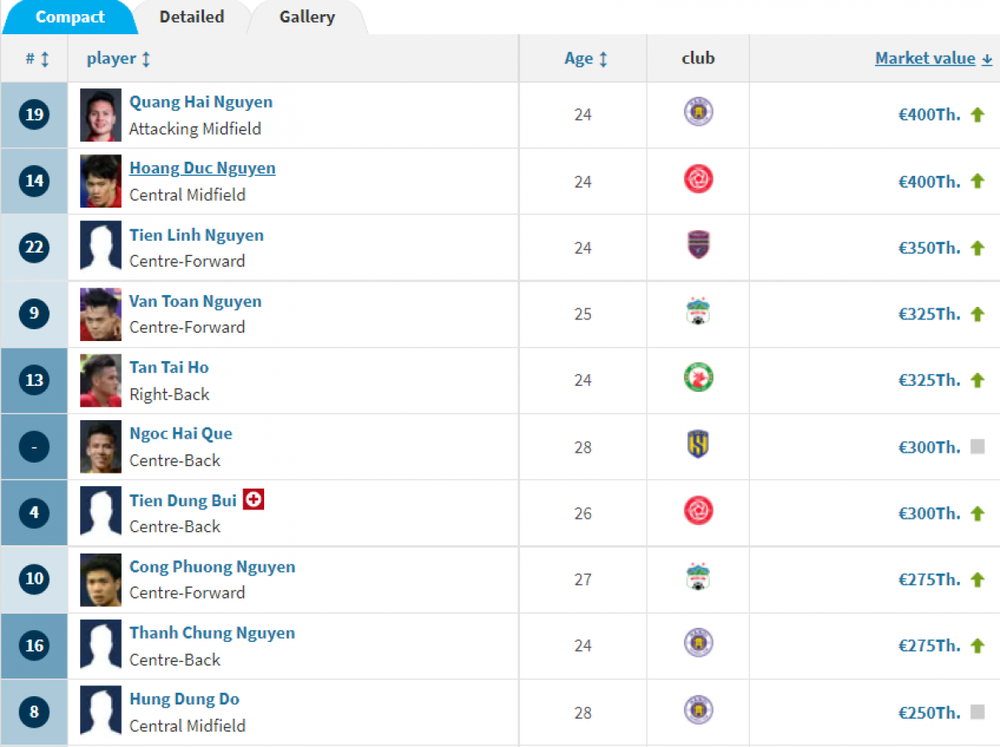Open Ngoc Hai Que's yellow-blue club badge

(698, 444)
